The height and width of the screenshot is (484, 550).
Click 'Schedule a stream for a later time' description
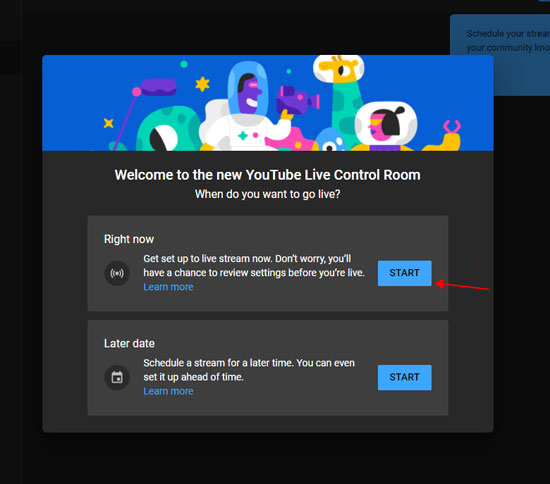pyautogui.click(x=249, y=370)
